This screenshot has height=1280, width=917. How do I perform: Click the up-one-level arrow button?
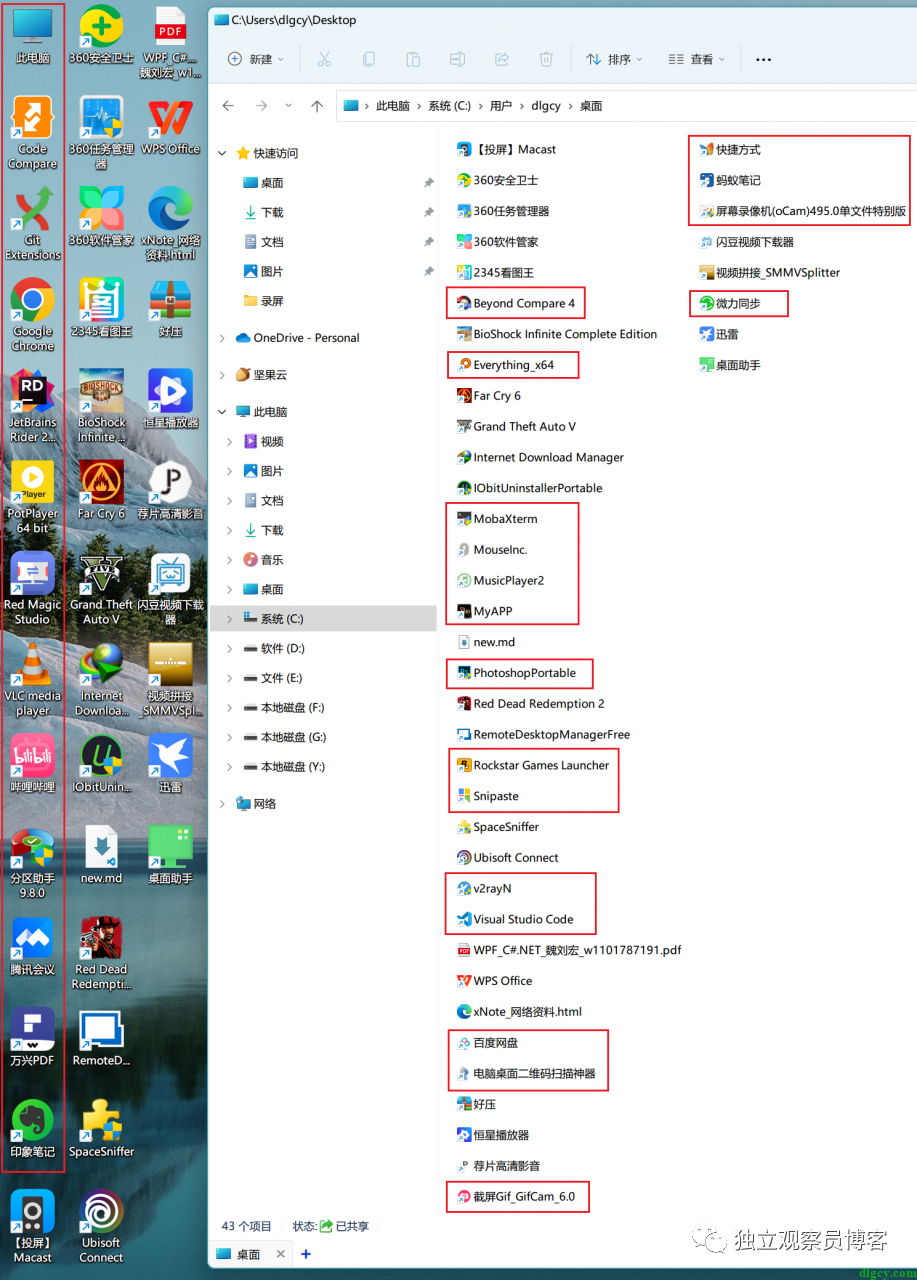pyautogui.click(x=317, y=105)
